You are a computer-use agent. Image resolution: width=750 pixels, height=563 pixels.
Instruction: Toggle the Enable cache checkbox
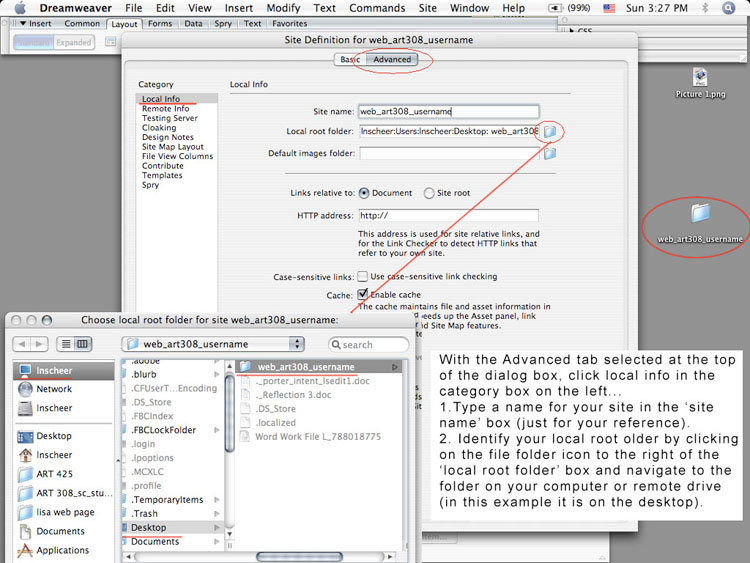363,294
